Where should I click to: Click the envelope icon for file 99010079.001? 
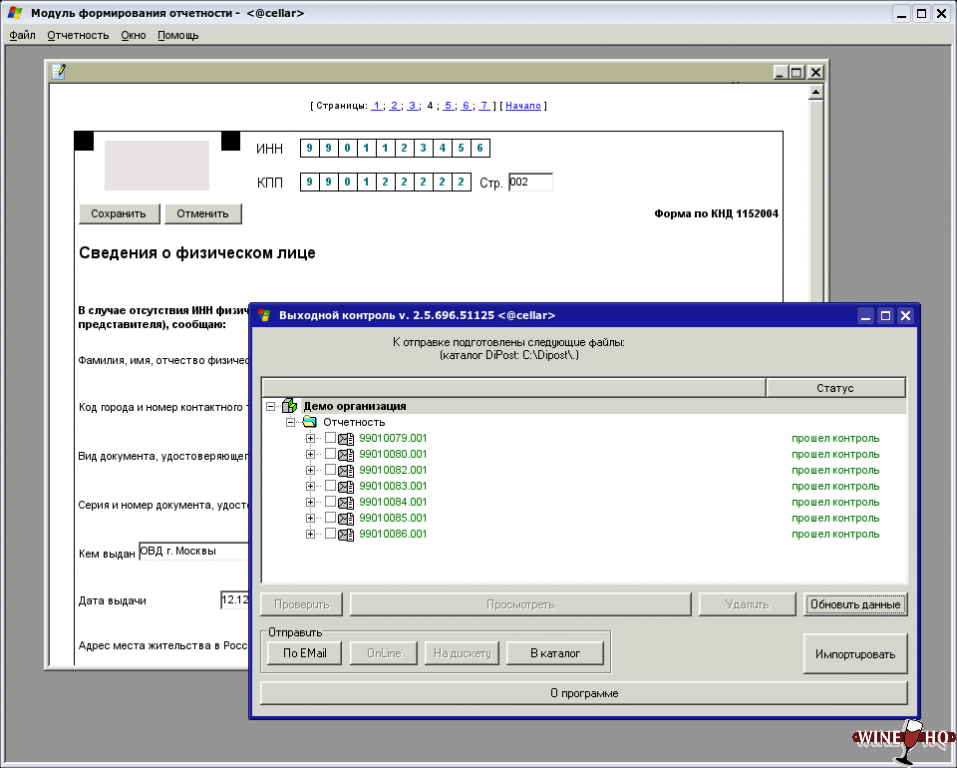(347, 439)
